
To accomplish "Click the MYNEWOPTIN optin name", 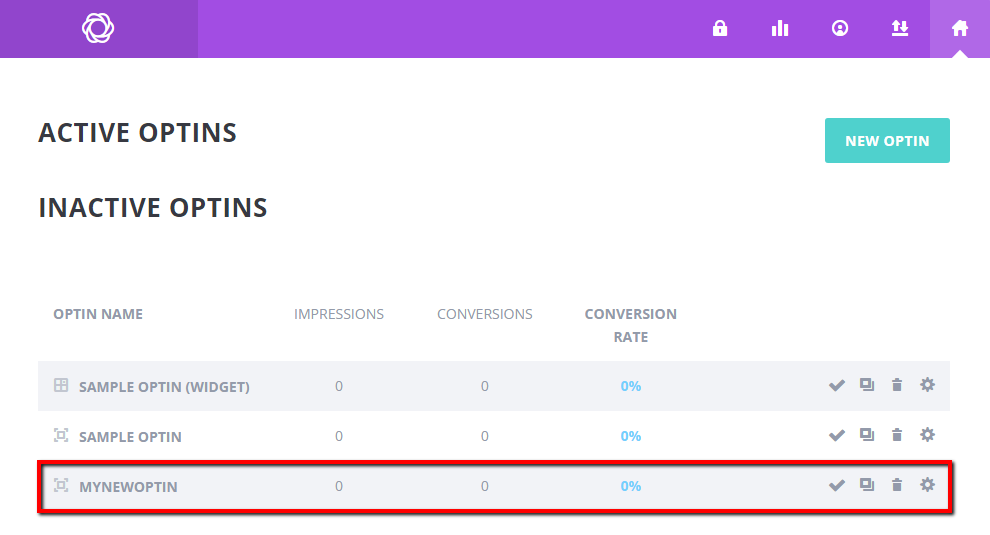I will 128,487.
